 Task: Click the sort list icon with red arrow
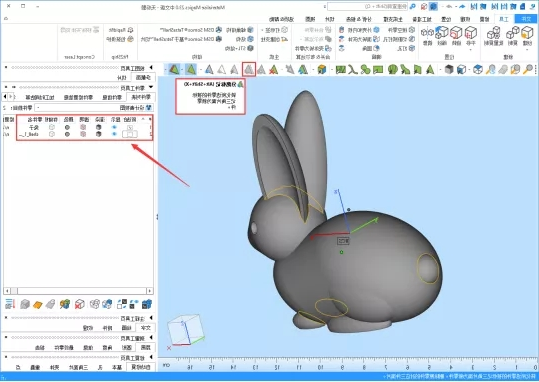click(x=10, y=304)
